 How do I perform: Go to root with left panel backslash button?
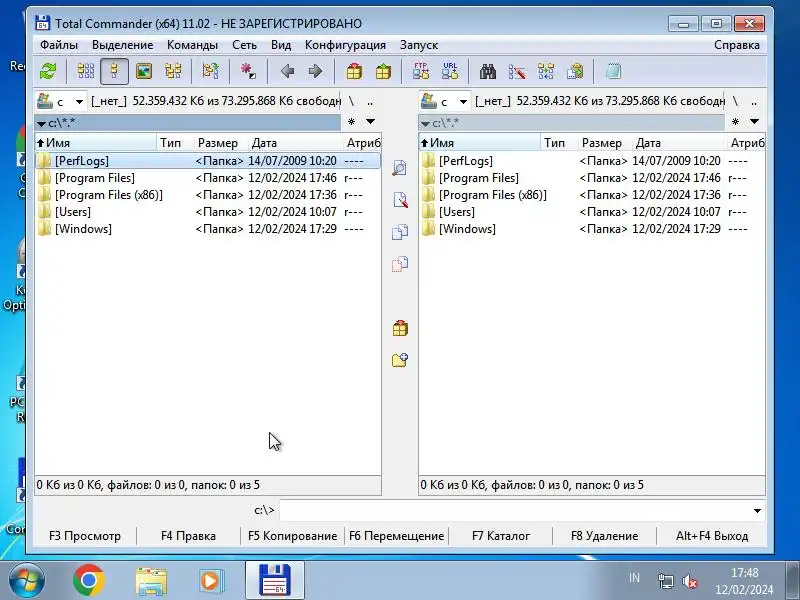click(352, 102)
